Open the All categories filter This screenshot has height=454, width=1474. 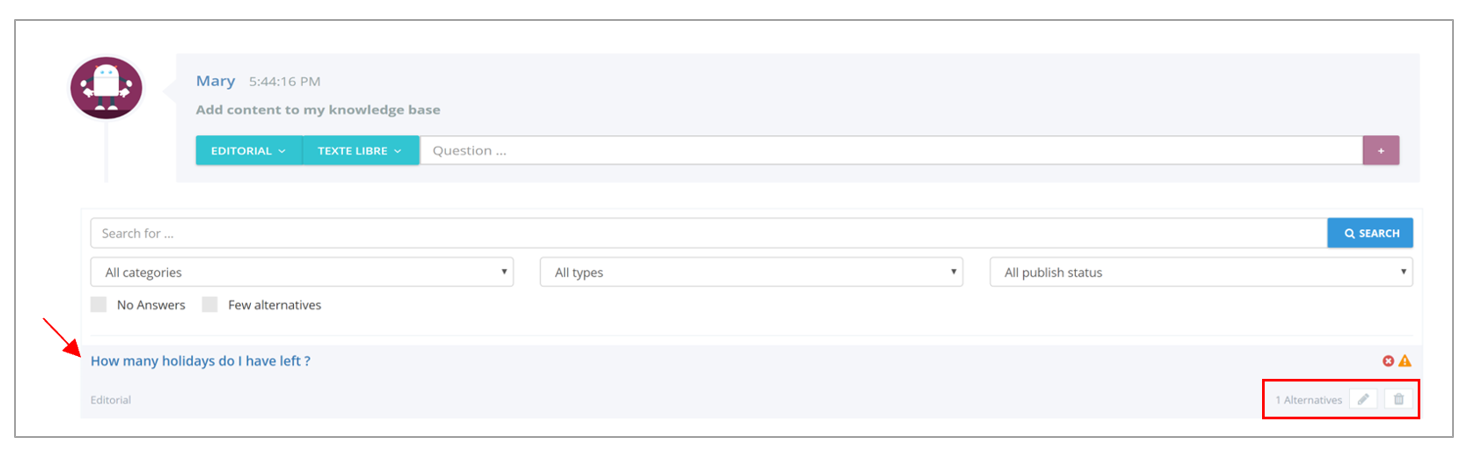tap(302, 272)
